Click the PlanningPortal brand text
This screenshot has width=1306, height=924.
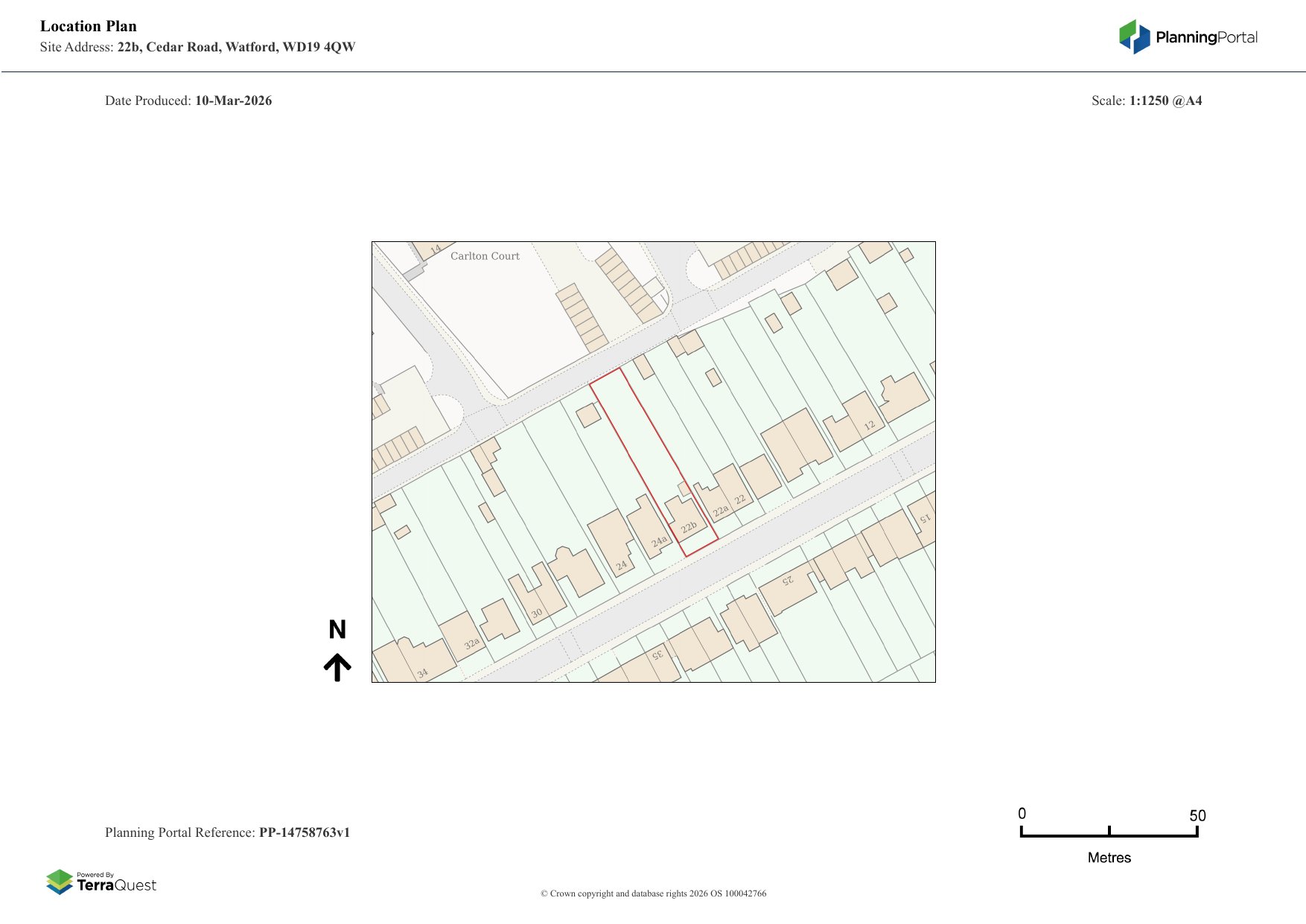point(1206,37)
